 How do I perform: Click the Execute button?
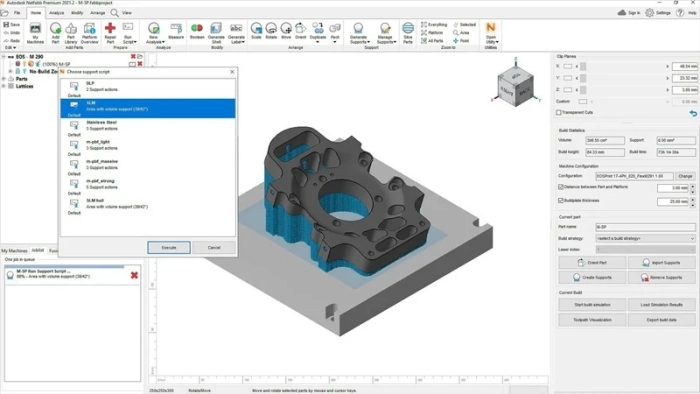pos(169,248)
